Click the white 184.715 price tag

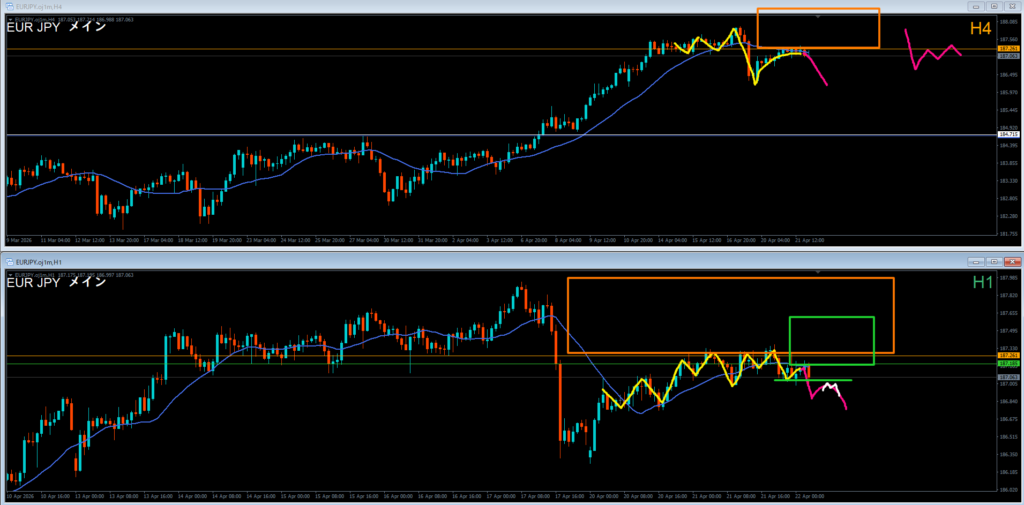(1008, 135)
